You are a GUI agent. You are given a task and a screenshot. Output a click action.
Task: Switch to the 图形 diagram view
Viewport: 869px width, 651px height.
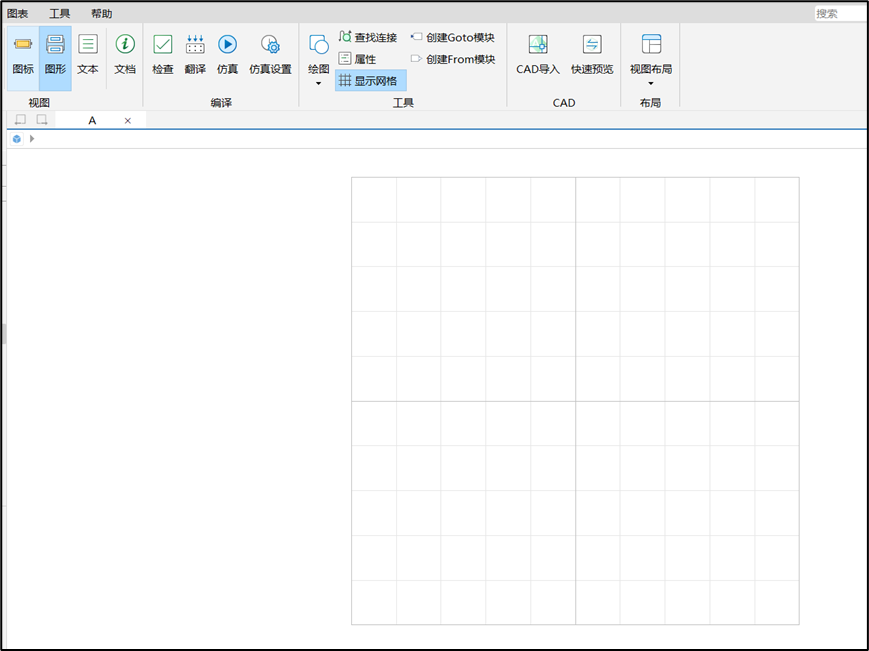pos(55,58)
